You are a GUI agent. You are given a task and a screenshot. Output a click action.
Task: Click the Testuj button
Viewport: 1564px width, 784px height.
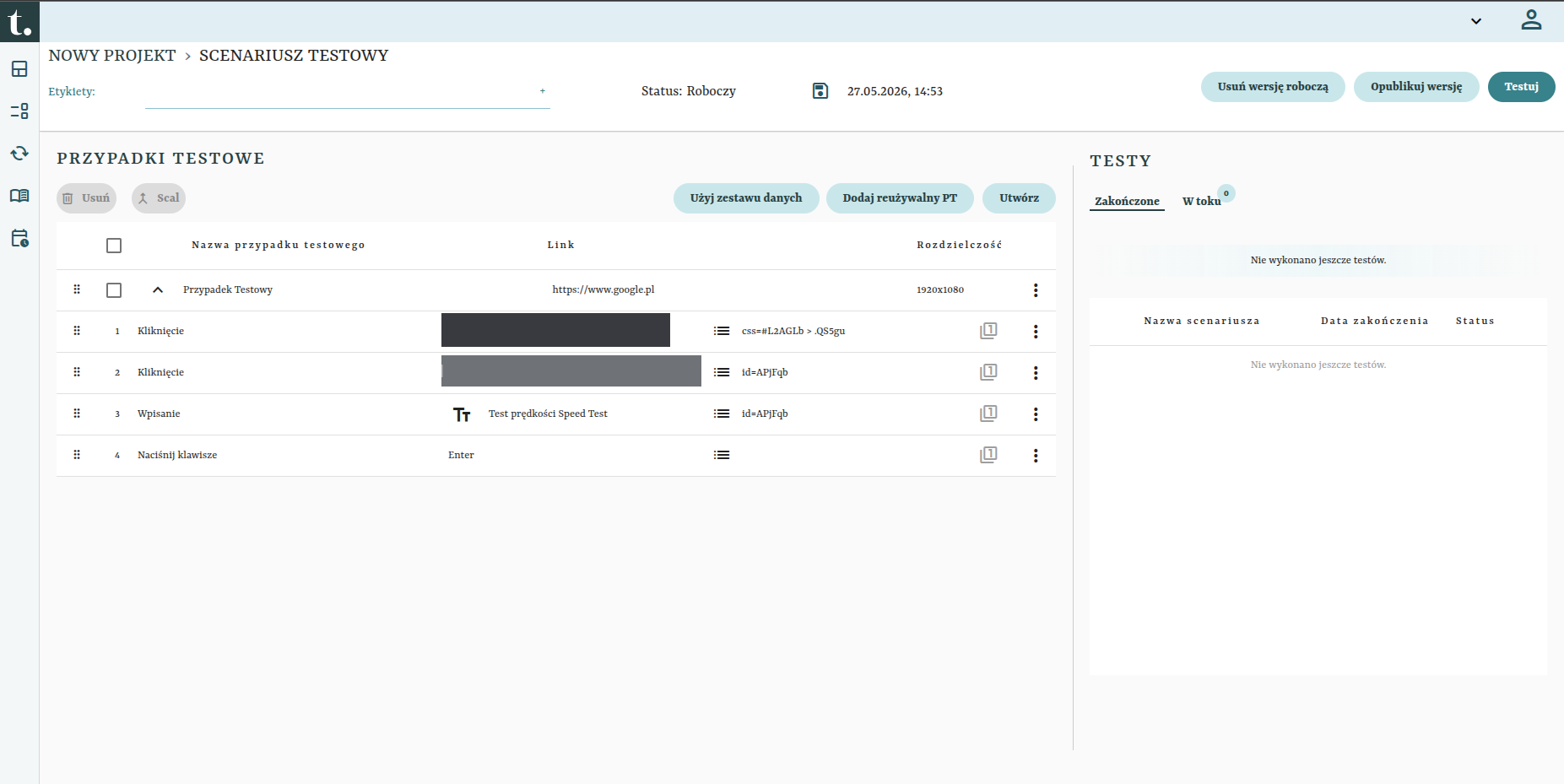(1521, 87)
